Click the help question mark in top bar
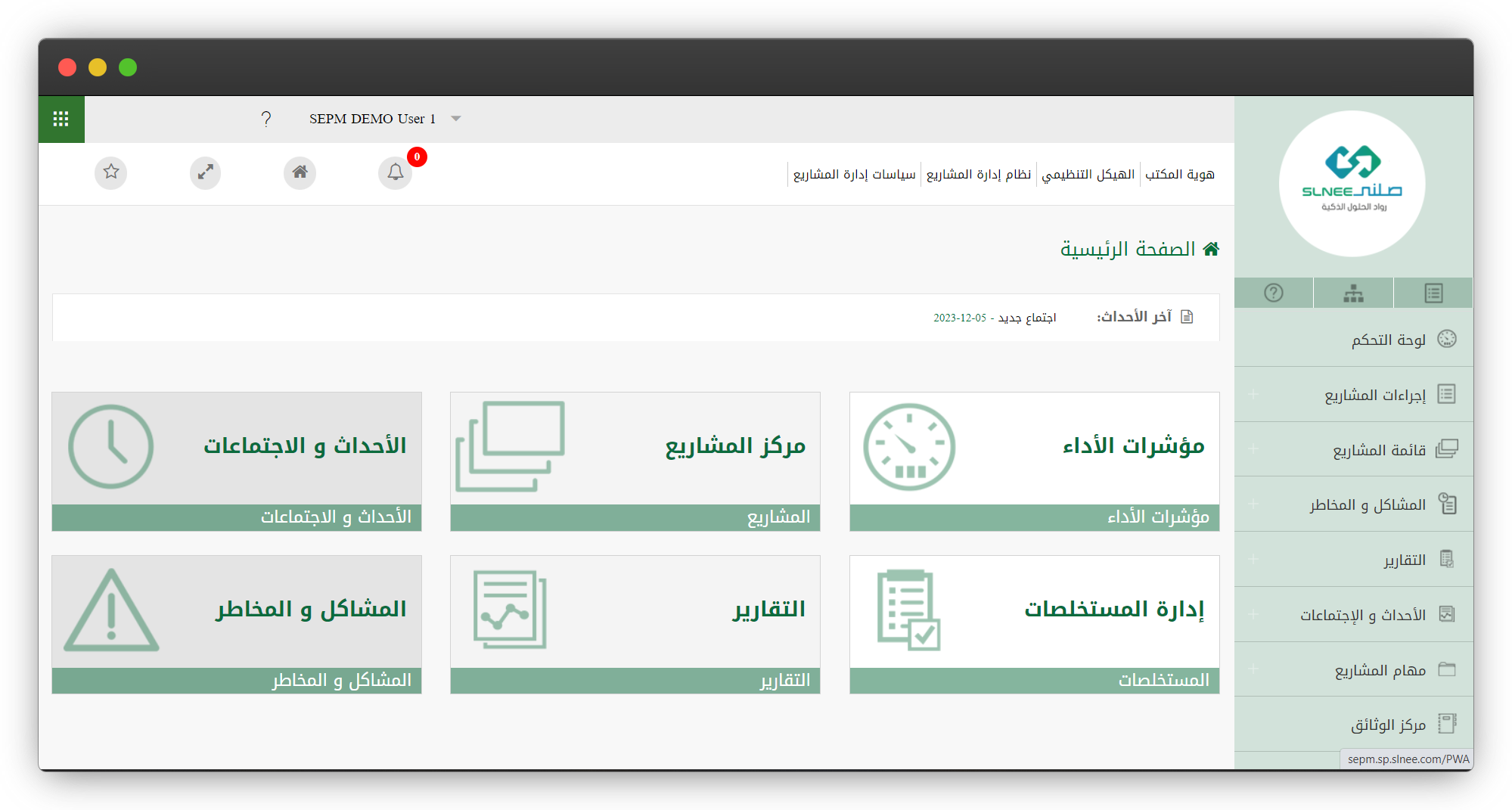 click(265, 119)
